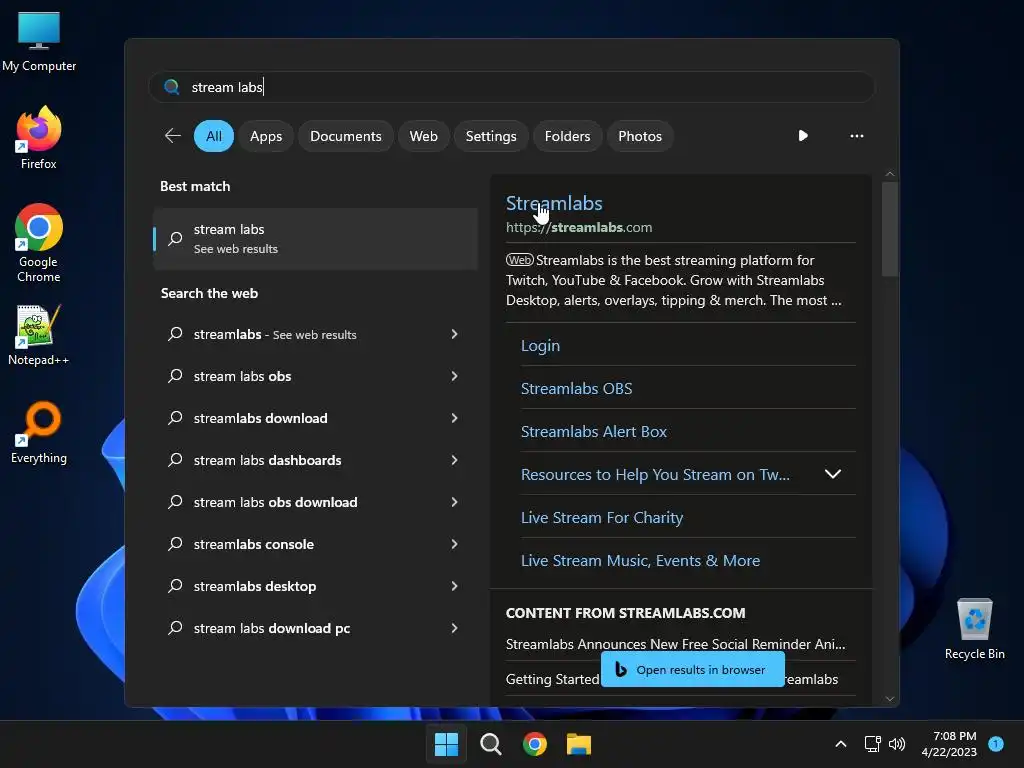Switch to the Documents filter tab
This screenshot has width=1024, height=768.
[345, 136]
